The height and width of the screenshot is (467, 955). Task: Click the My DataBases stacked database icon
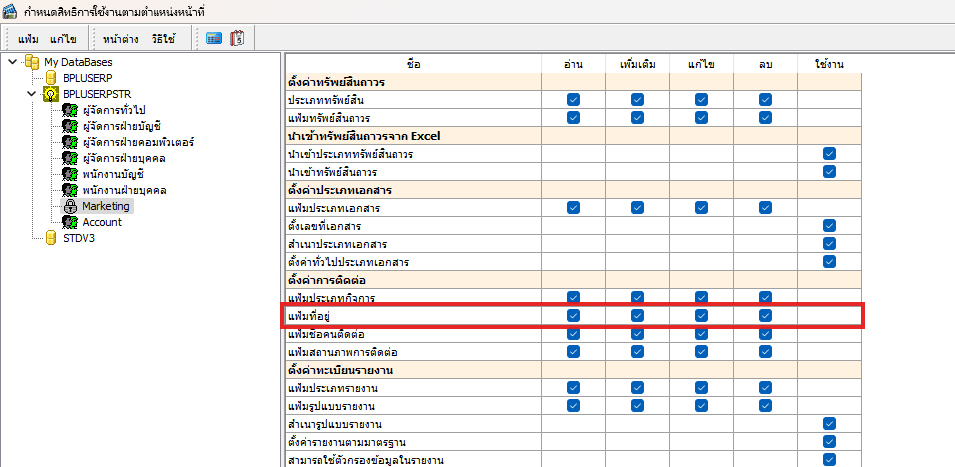point(33,62)
